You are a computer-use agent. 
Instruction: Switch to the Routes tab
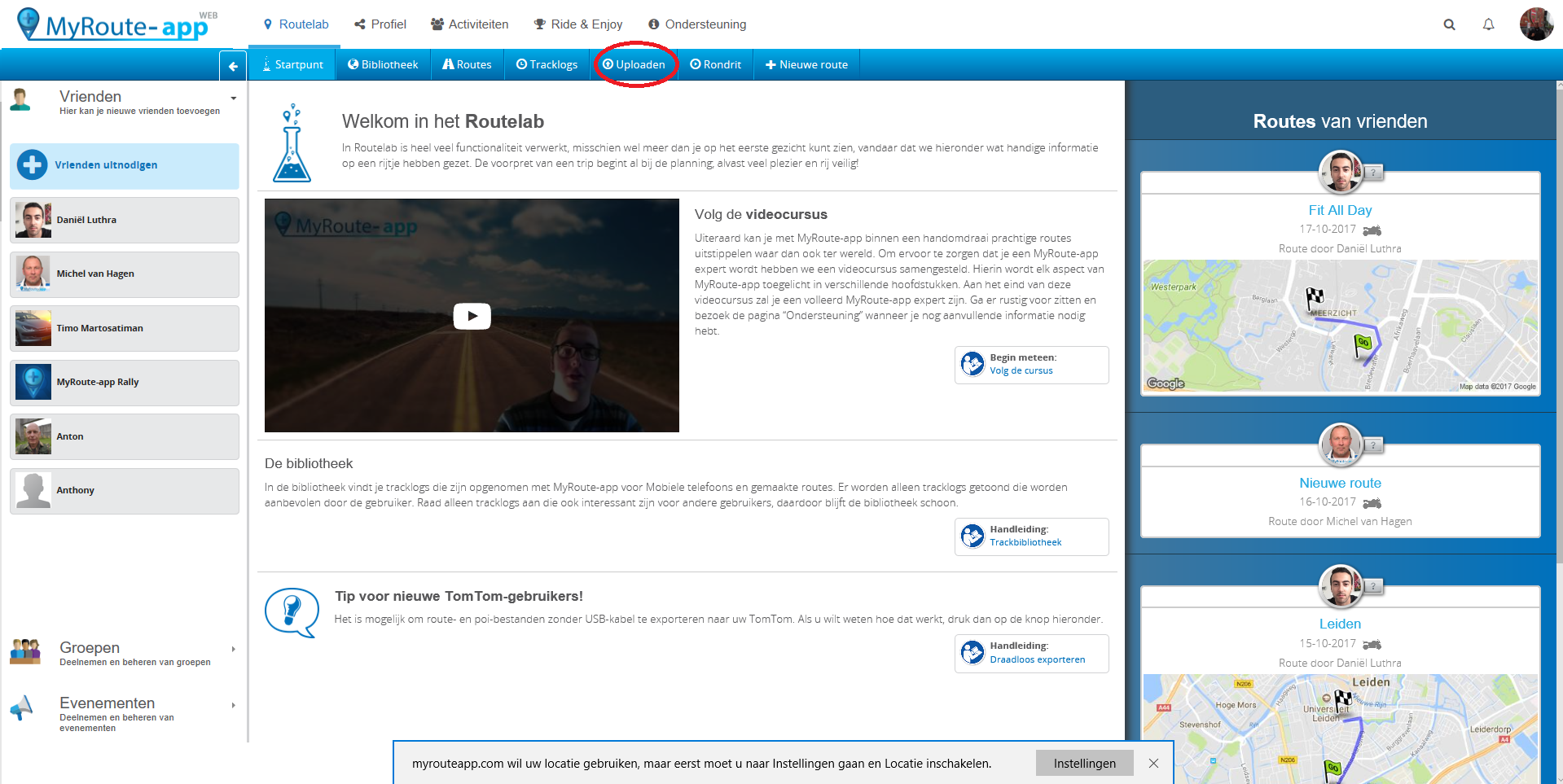pyautogui.click(x=467, y=64)
